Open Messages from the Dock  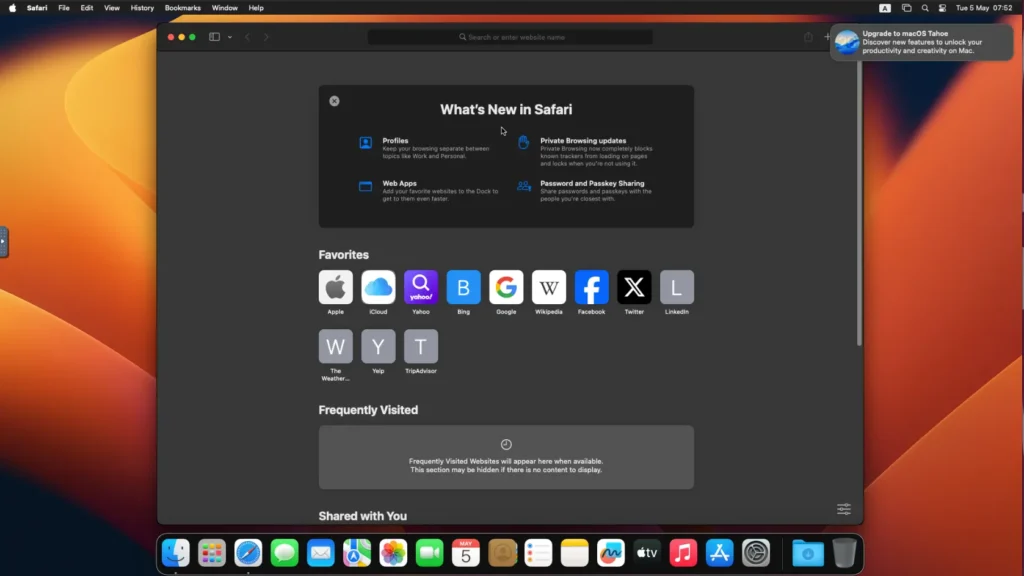(x=284, y=553)
